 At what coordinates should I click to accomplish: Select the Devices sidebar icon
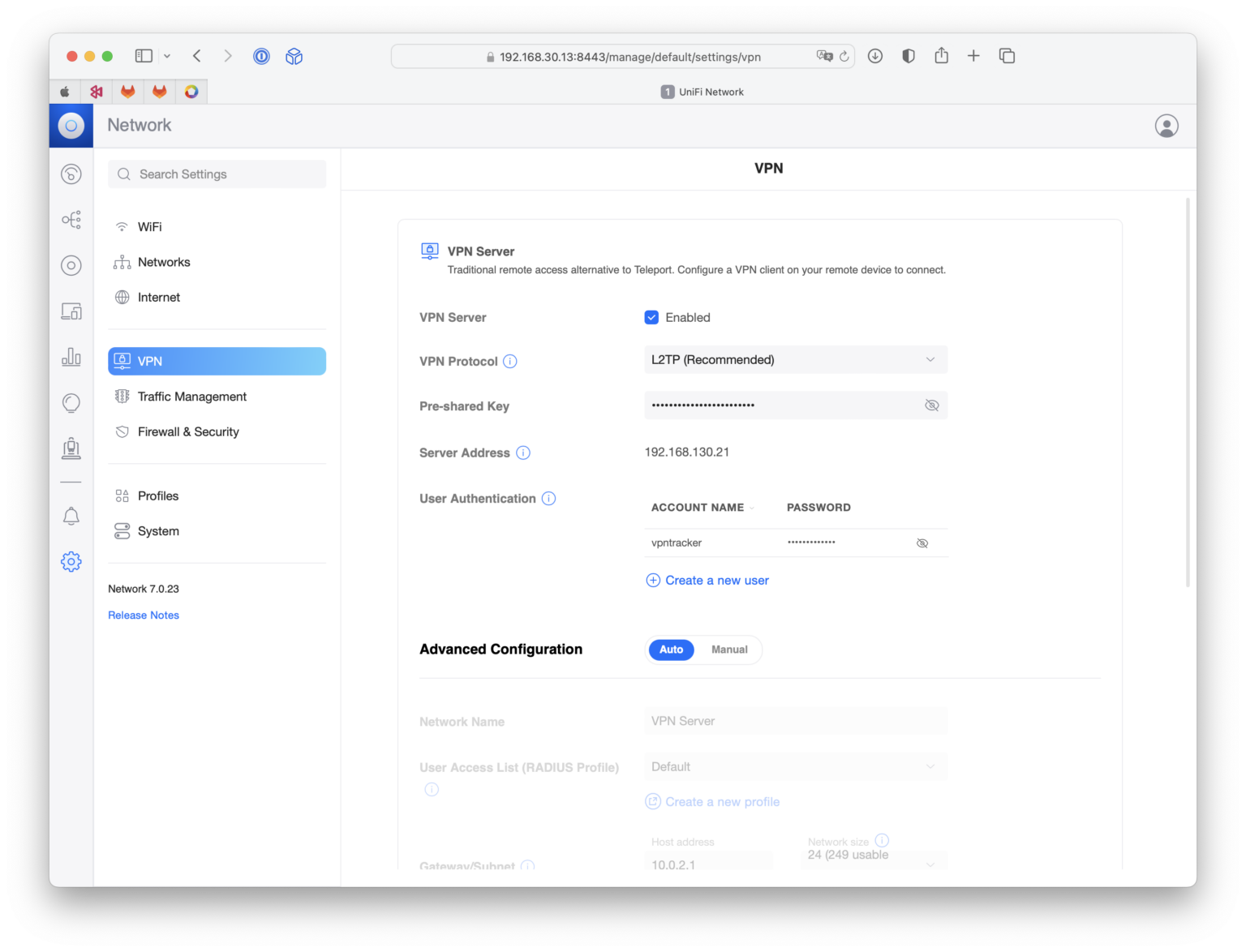[x=71, y=265]
